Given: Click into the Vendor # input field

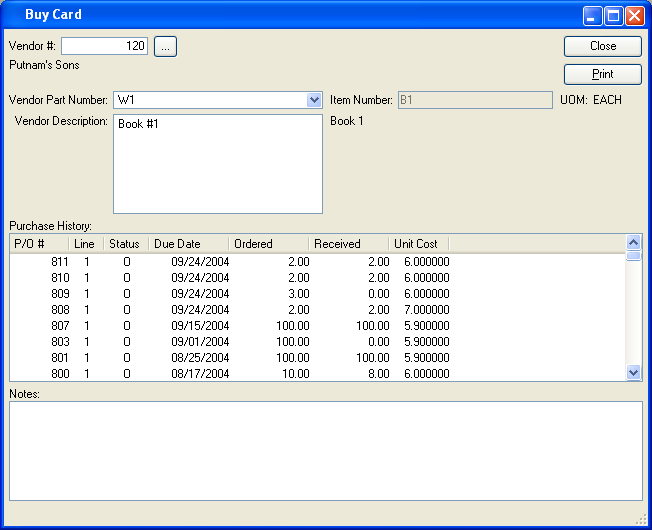Looking at the screenshot, I should click(x=105, y=46).
